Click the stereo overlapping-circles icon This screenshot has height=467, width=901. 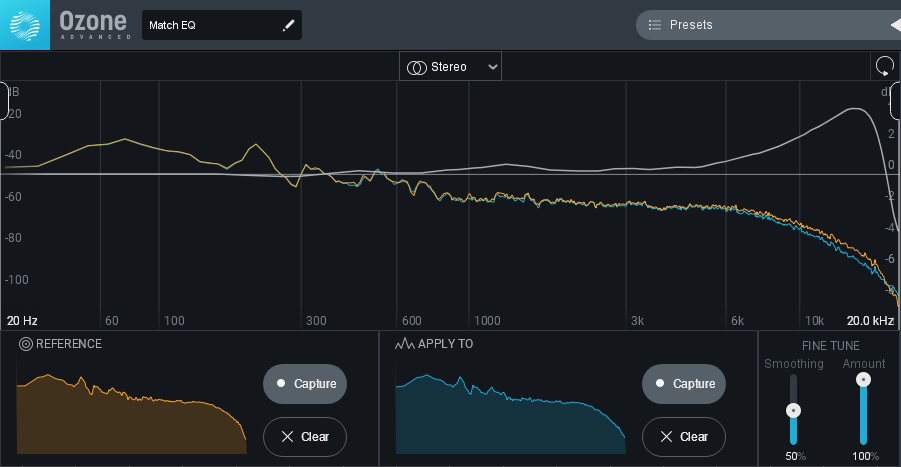(417, 67)
